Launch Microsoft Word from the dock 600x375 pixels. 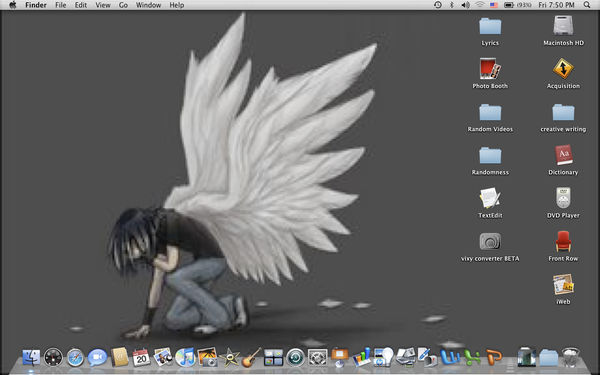coord(450,358)
